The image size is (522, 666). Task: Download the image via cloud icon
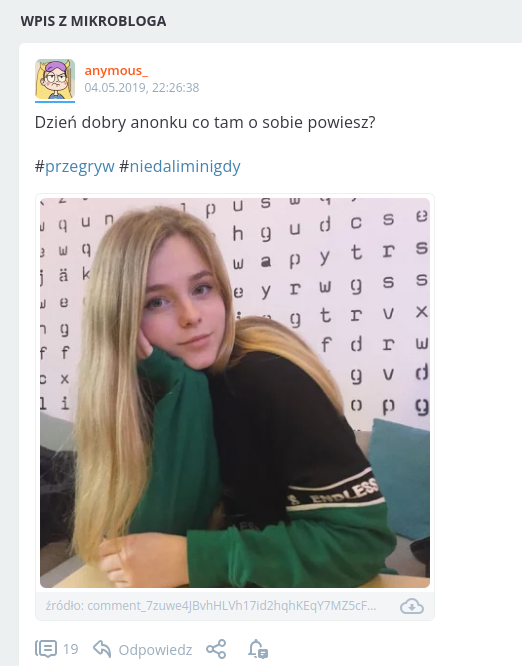tap(412, 606)
